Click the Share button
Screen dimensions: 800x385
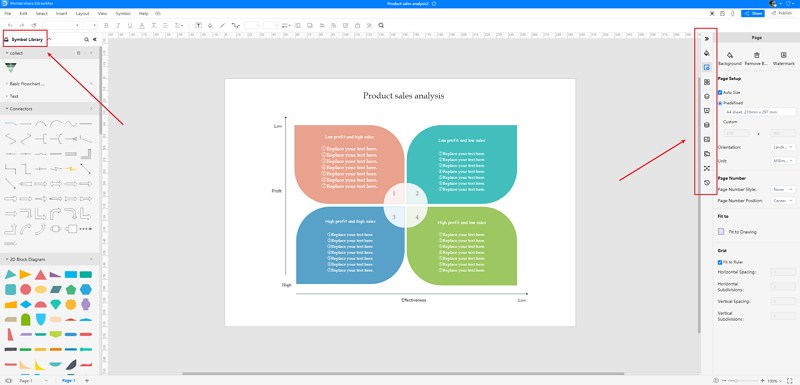(753, 13)
